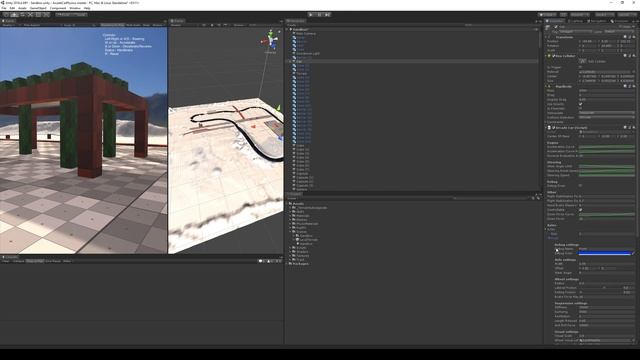The height and width of the screenshot is (360, 640).
Task: Click the Debug Color eyedropper icon
Action: click(633, 253)
